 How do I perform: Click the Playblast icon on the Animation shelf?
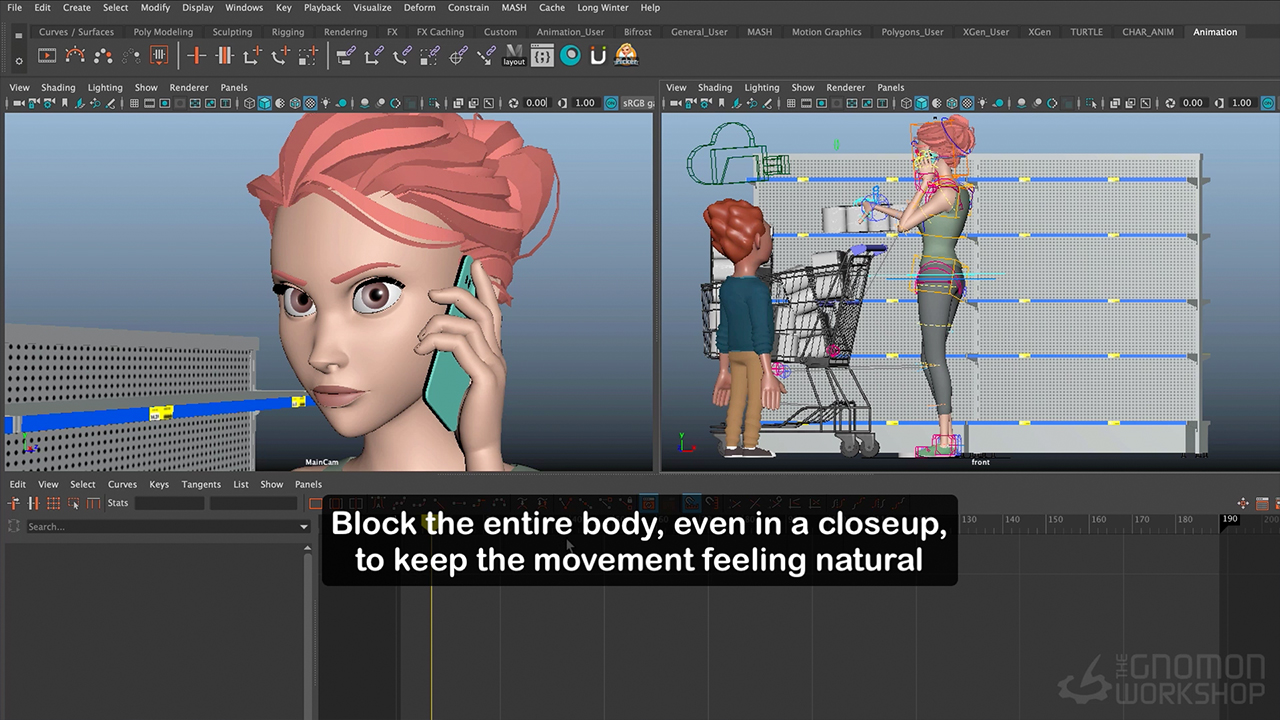(47, 56)
